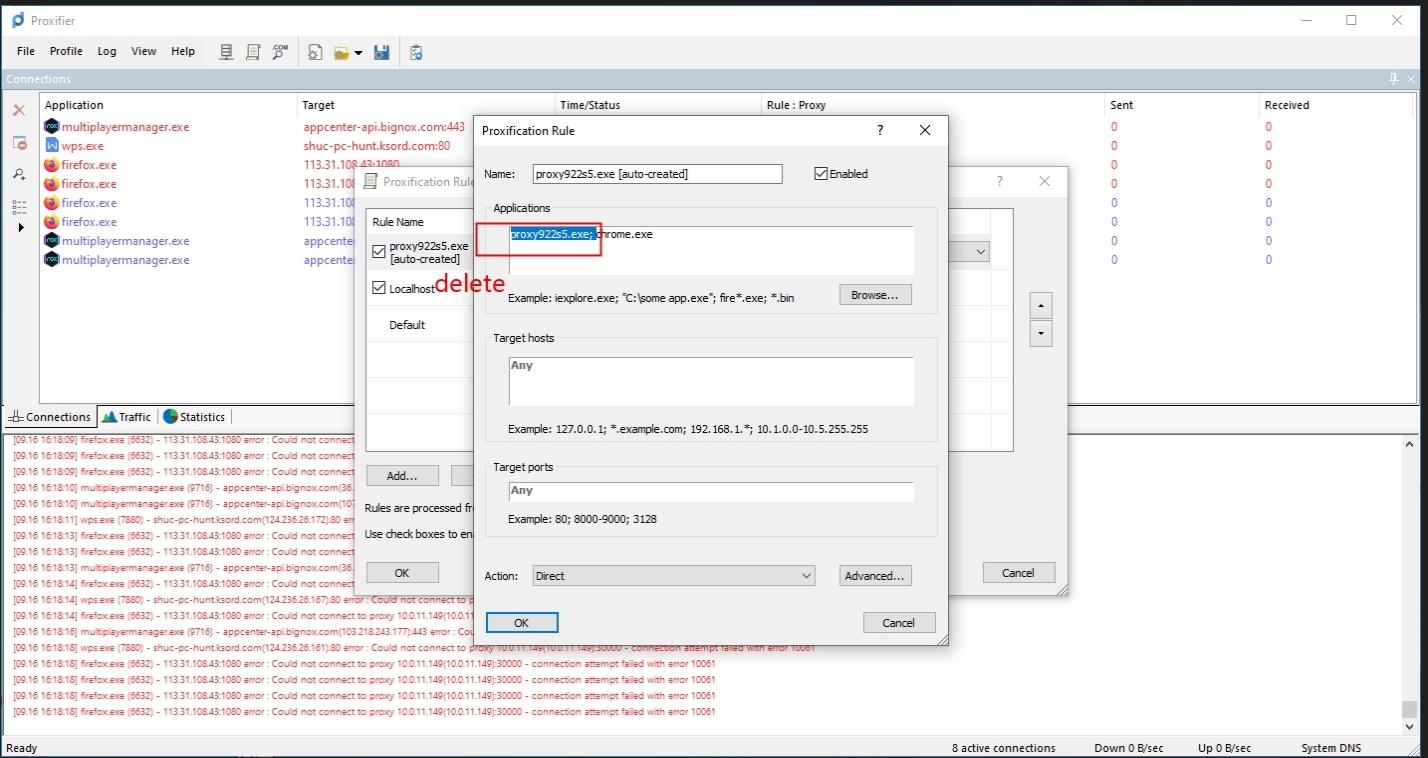Screen dimensions: 1428x758
Task: Click the log clipboard toolbar icon
Action: [x=416, y=51]
